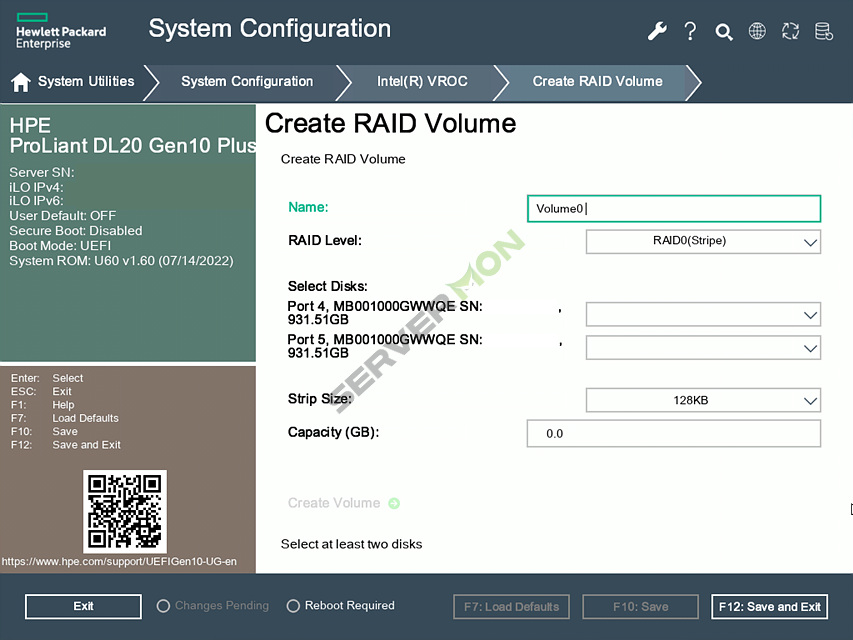Click 'ProLiant DL20 Gen10 Plus' title

click(x=133, y=146)
